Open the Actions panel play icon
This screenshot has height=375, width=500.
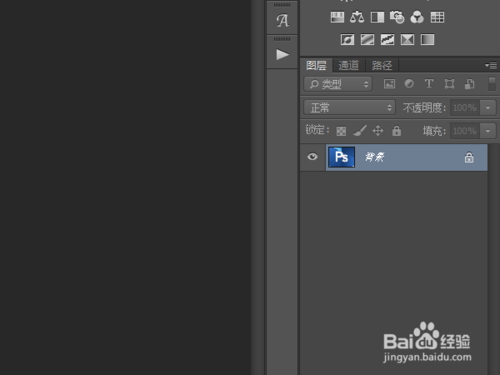click(282, 54)
